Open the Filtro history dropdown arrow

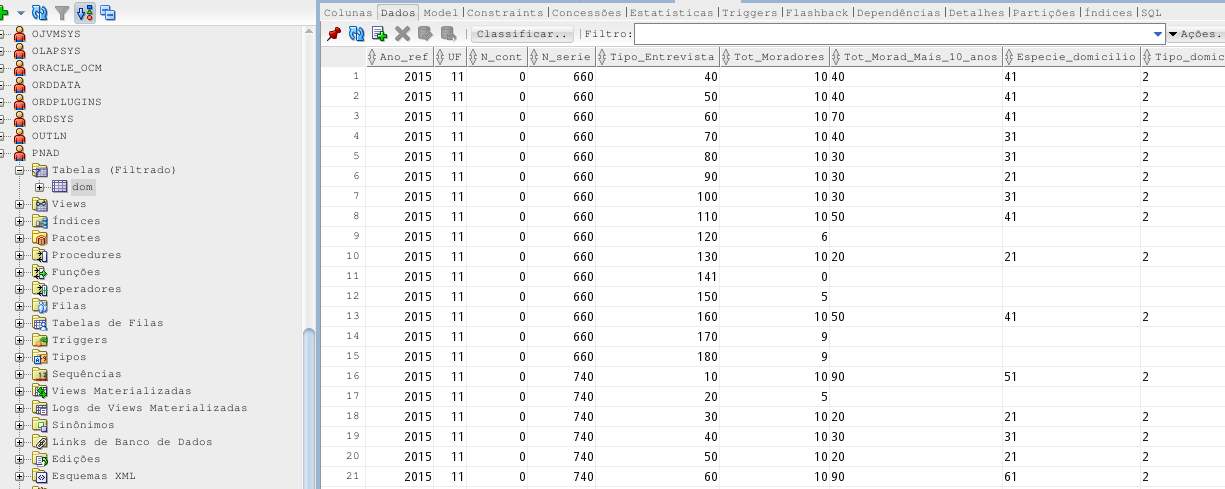[1159, 34]
